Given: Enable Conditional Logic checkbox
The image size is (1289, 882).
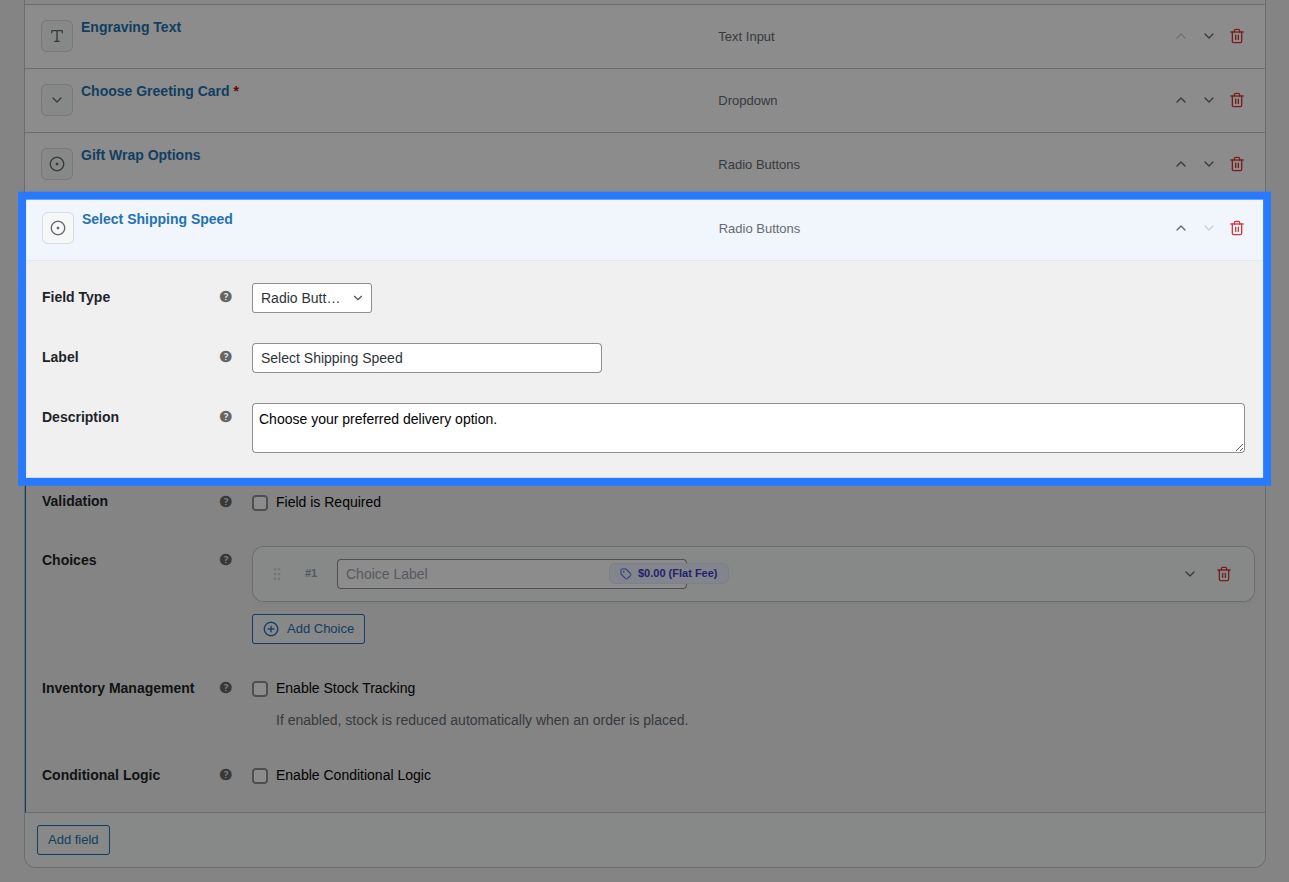Looking at the screenshot, I should click(x=260, y=776).
